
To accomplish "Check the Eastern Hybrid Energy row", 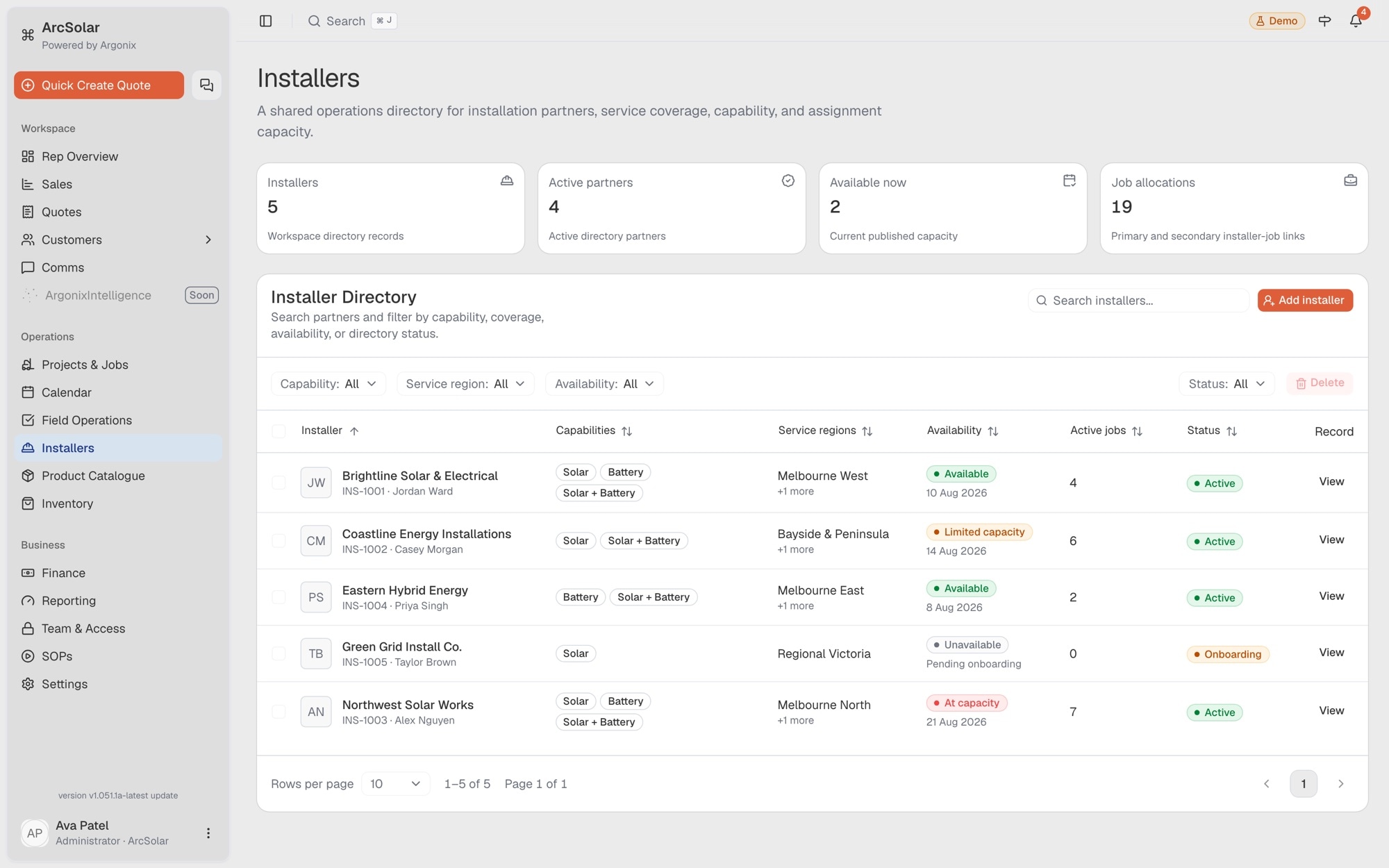I will click(278, 597).
